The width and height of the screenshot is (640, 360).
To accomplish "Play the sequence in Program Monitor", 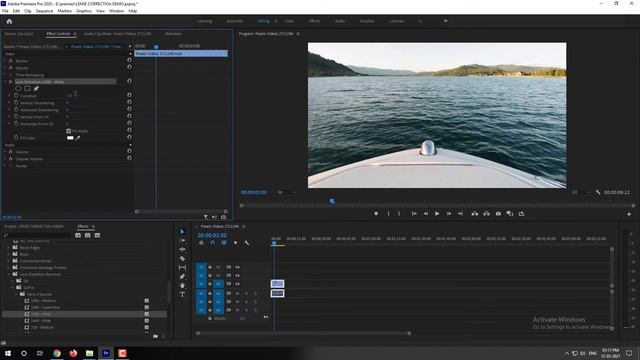I will (437, 213).
